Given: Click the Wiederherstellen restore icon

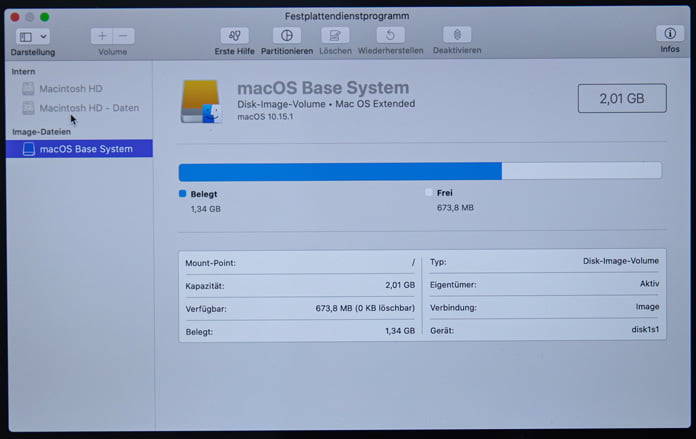Looking at the screenshot, I should (x=390, y=36).
